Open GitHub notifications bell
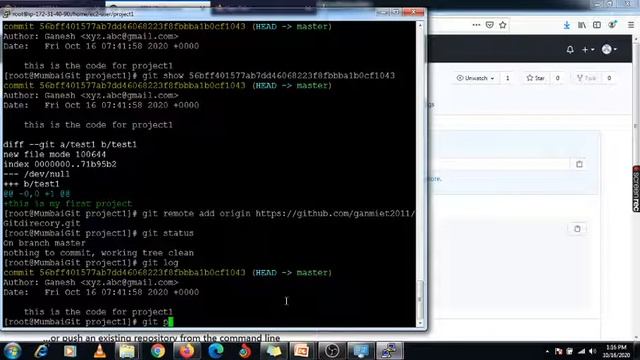The height and width of the screenshot is (360, 640). point(570,49)
